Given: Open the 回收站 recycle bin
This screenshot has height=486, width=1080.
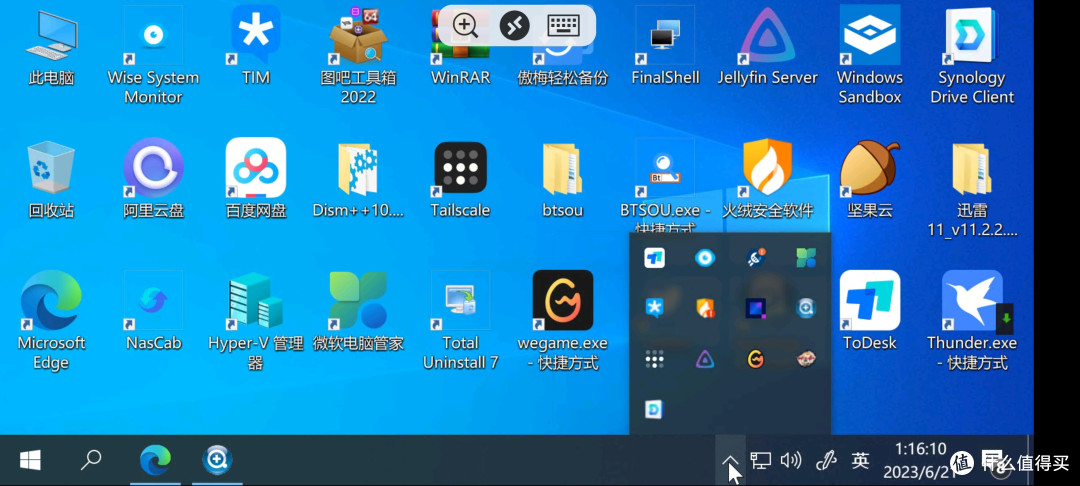Looking at the screenshot, I should coord(51,179).
